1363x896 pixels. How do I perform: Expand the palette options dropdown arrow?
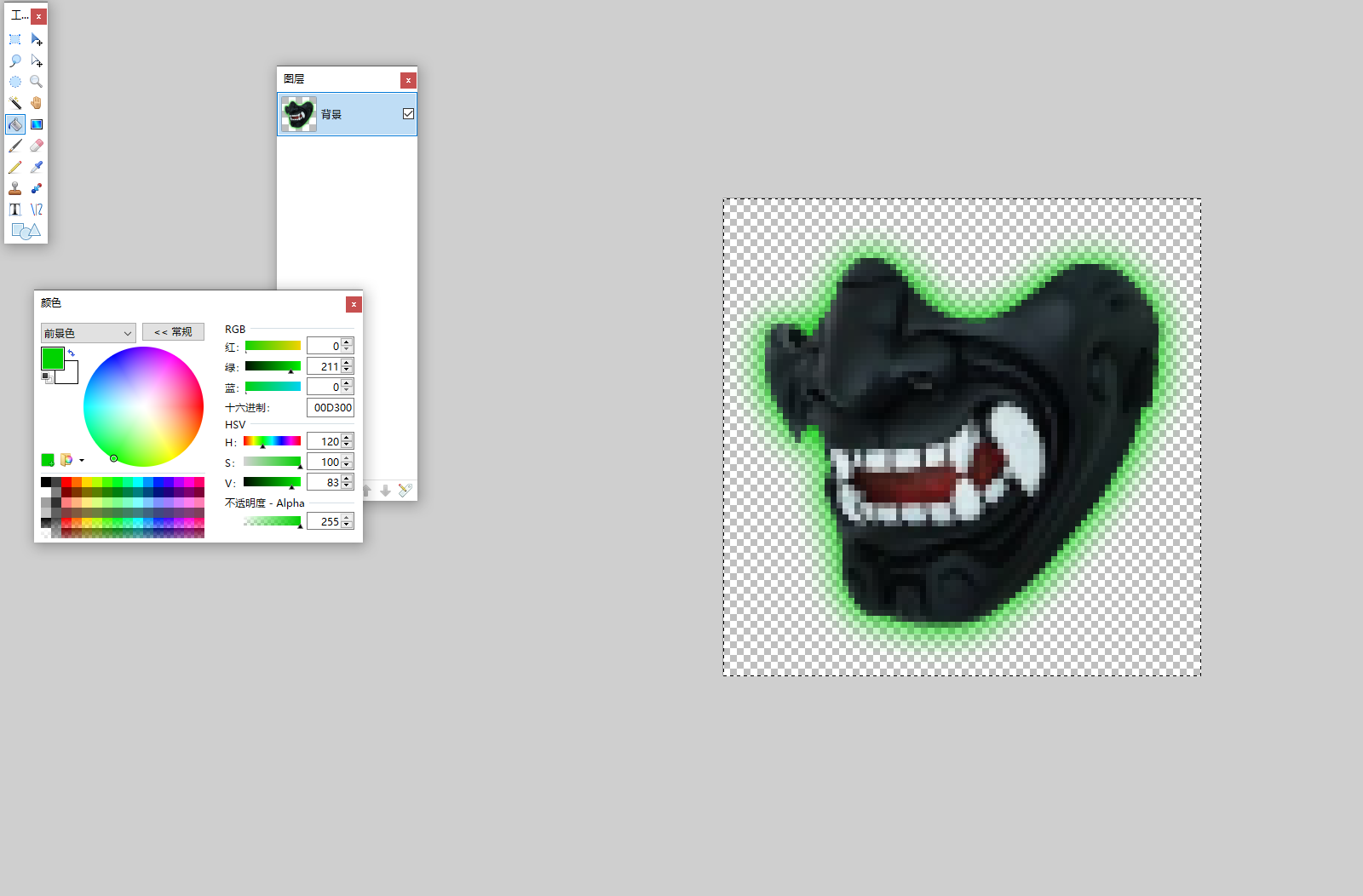pos(82,461)
